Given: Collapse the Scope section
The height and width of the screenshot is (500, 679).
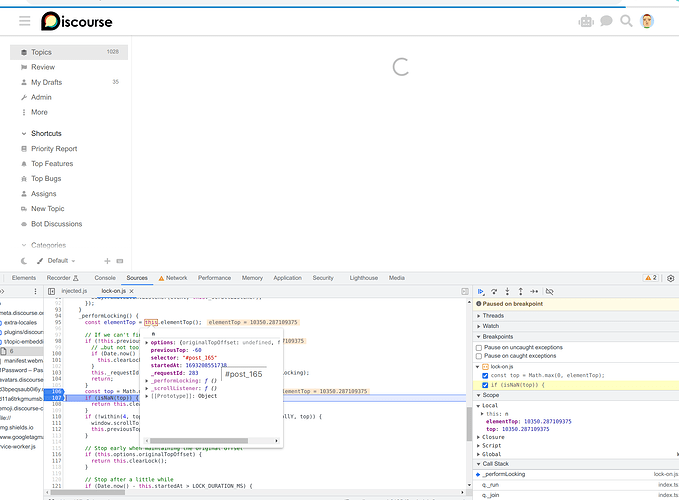Looking at the screenshot, I should tap(491, 395).
